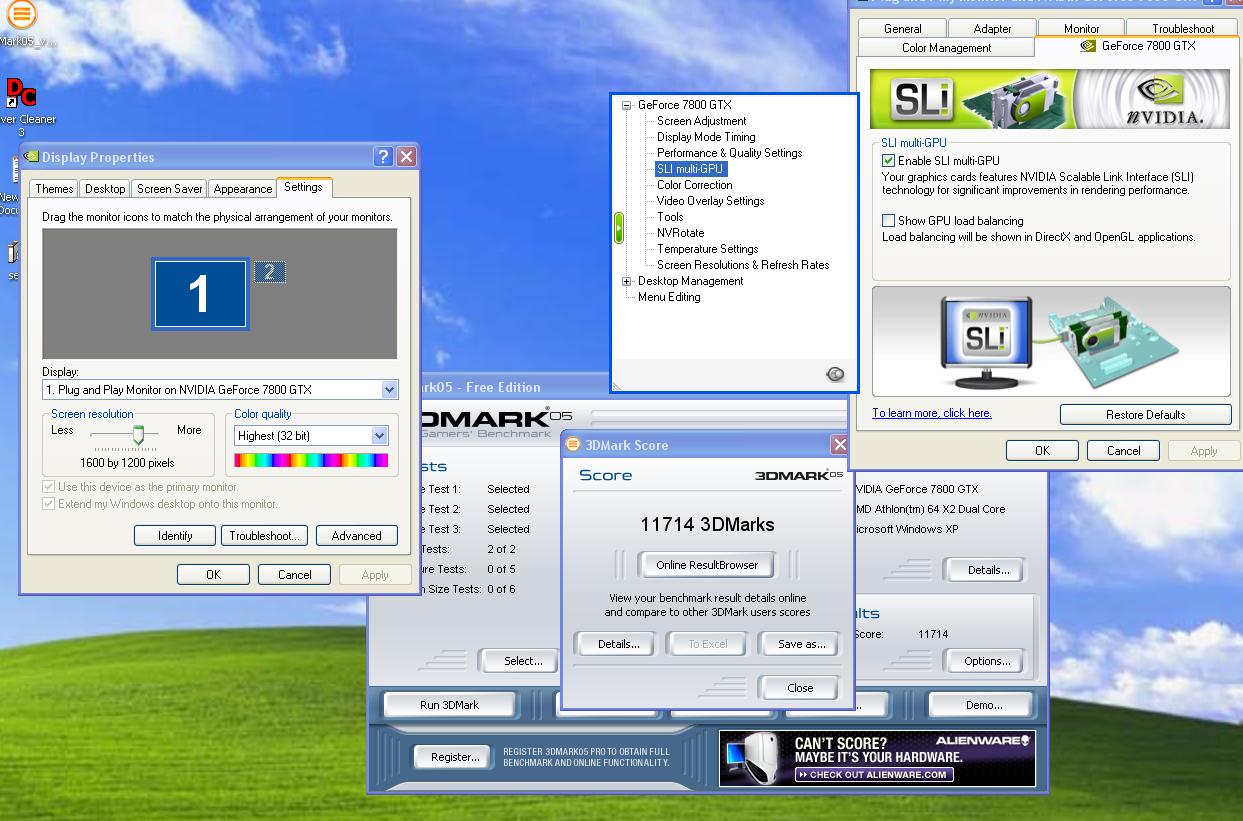
Task: Click the round pin icon in NVIDIA menu
Action: point(835,374)
